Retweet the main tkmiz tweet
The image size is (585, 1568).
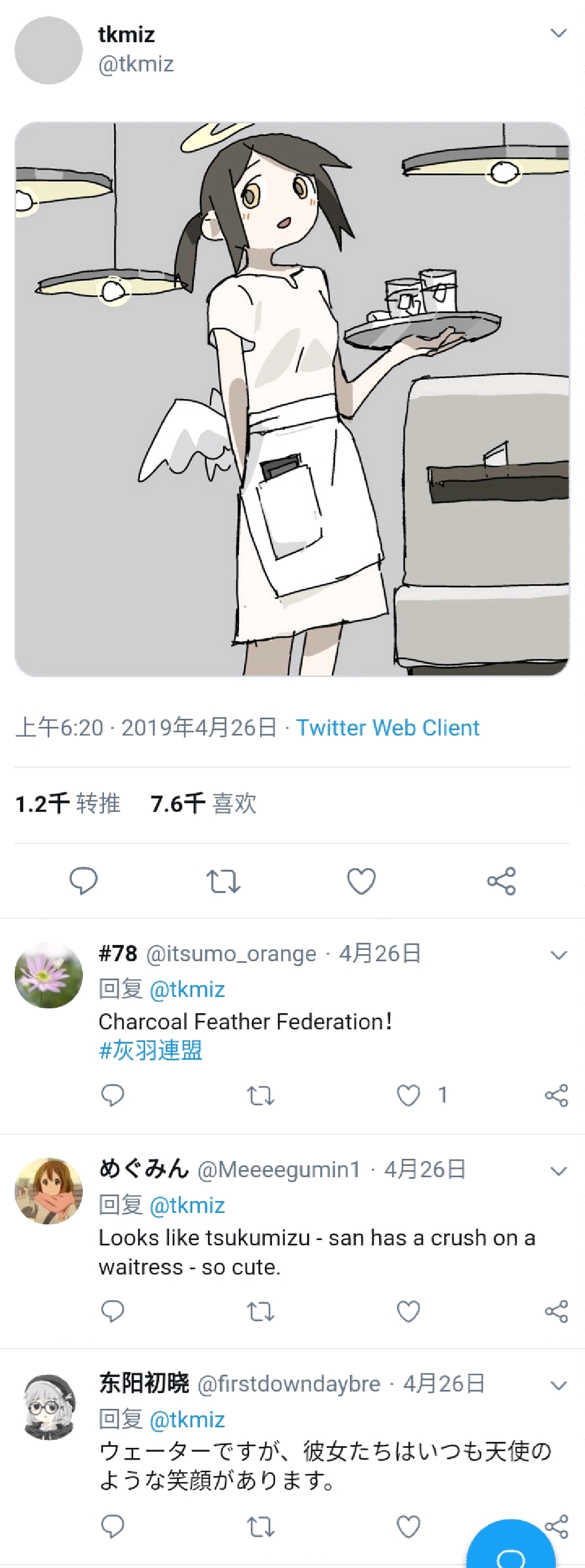(x=223, y=881)
